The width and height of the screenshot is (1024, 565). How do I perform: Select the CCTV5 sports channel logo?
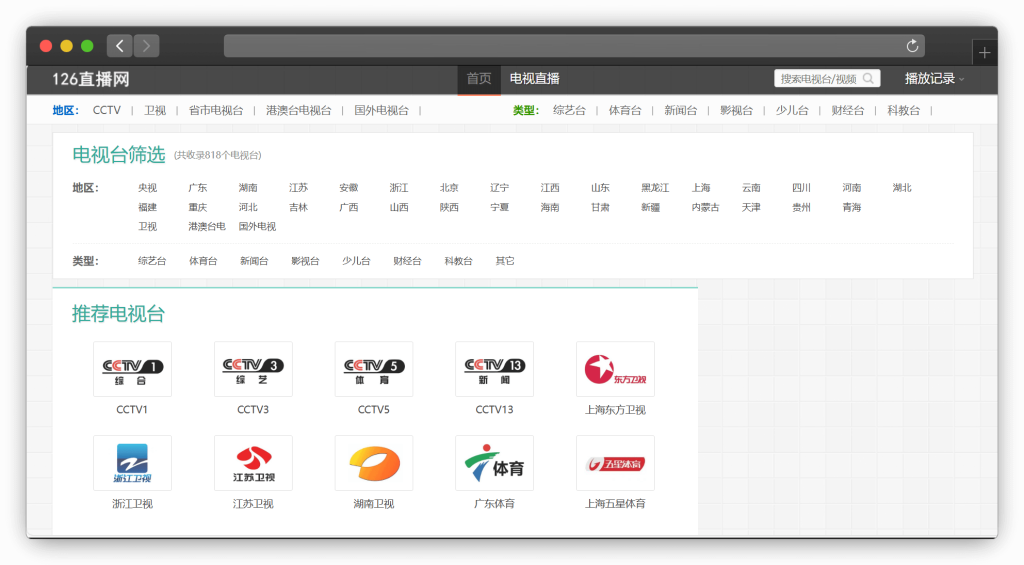tap(374, 369)
